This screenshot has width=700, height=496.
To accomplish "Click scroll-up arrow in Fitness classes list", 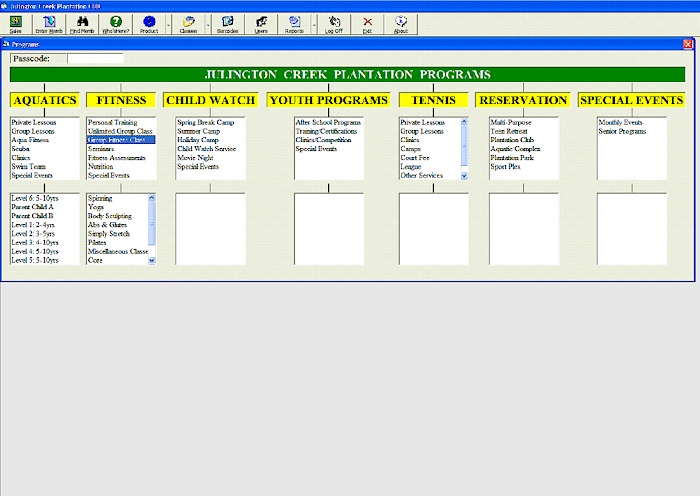I will 152,197.
